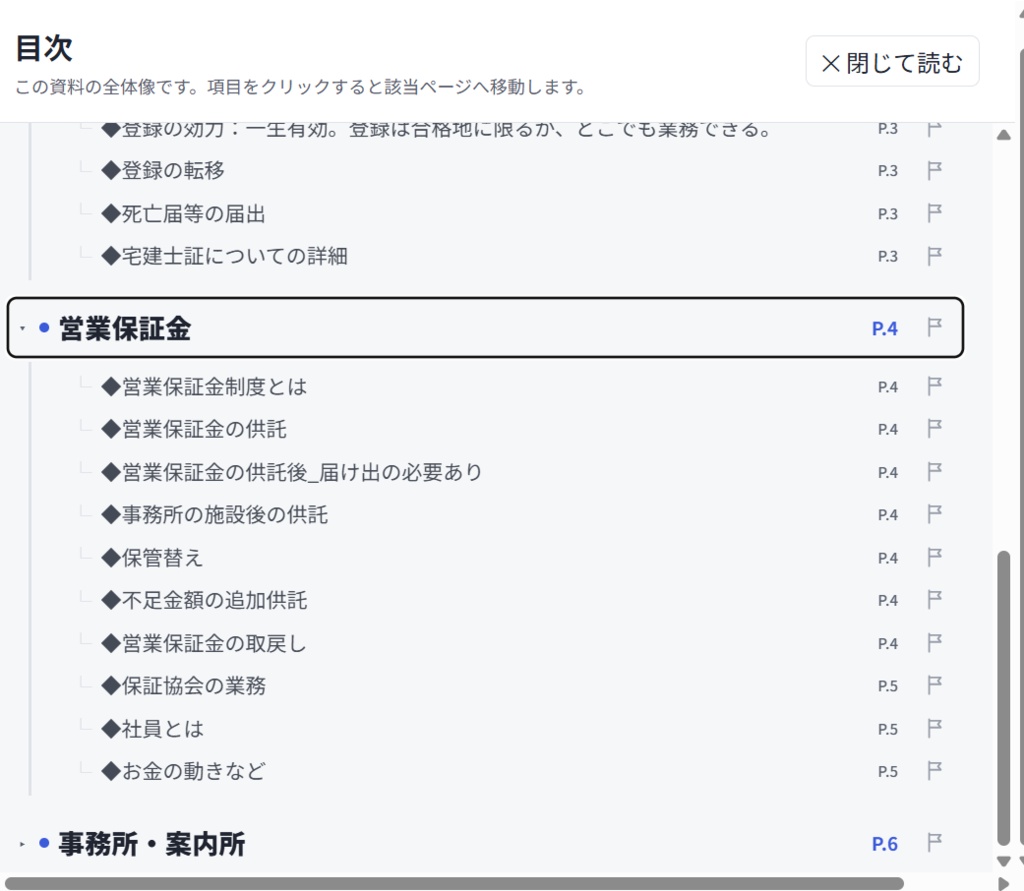Click the 閉じて読む close button
The image size is (1024, 891).
[892, 63]
